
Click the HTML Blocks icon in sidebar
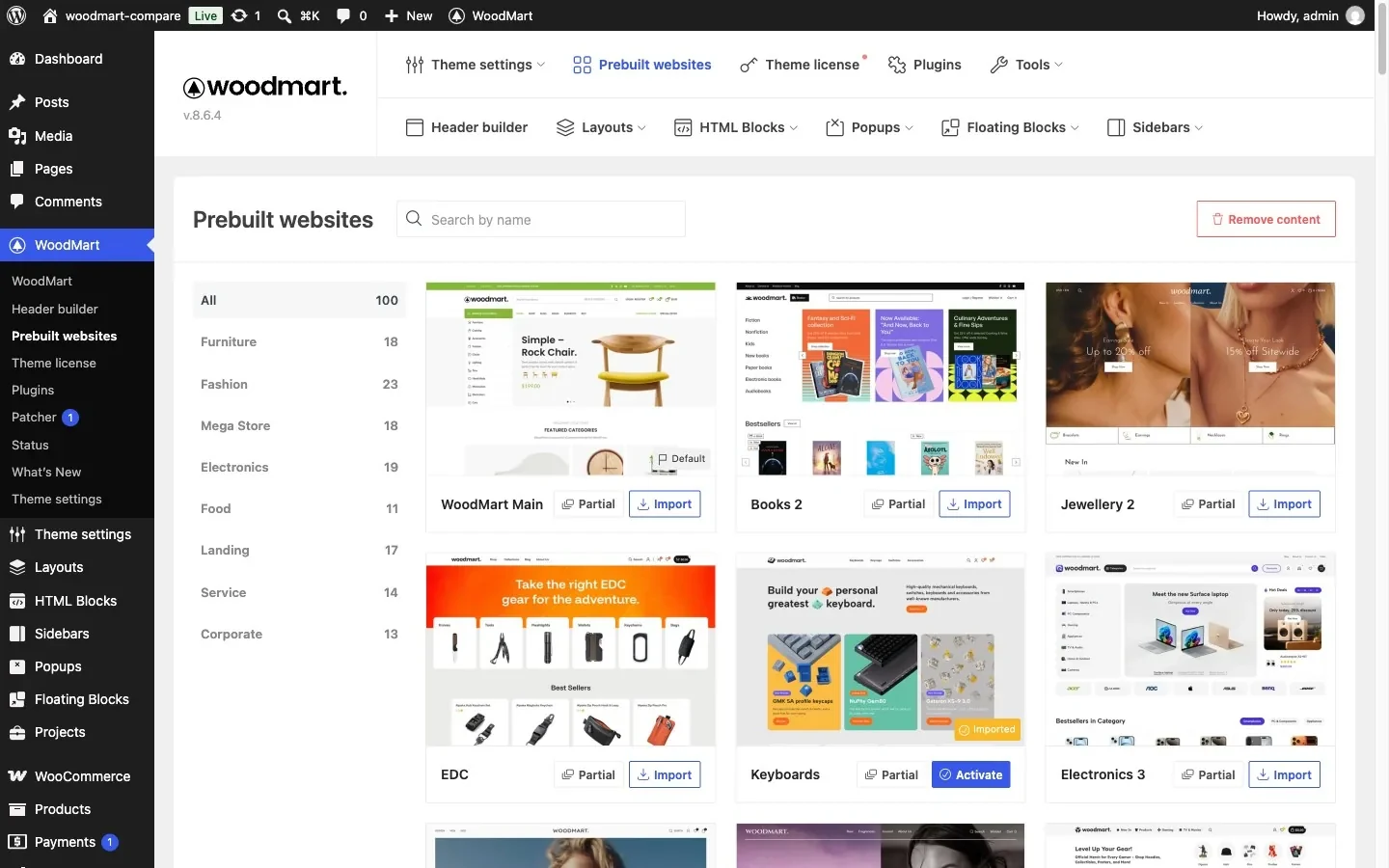(x=17, y=601)
